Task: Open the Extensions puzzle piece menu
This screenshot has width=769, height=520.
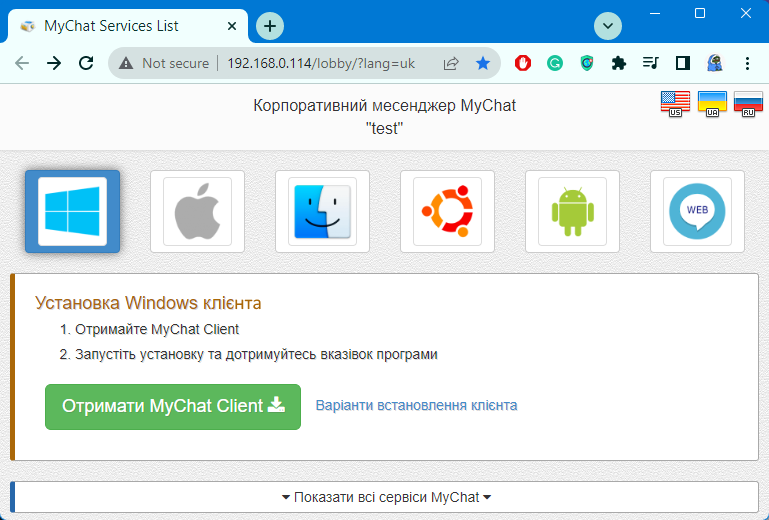Action: (619, 63)
